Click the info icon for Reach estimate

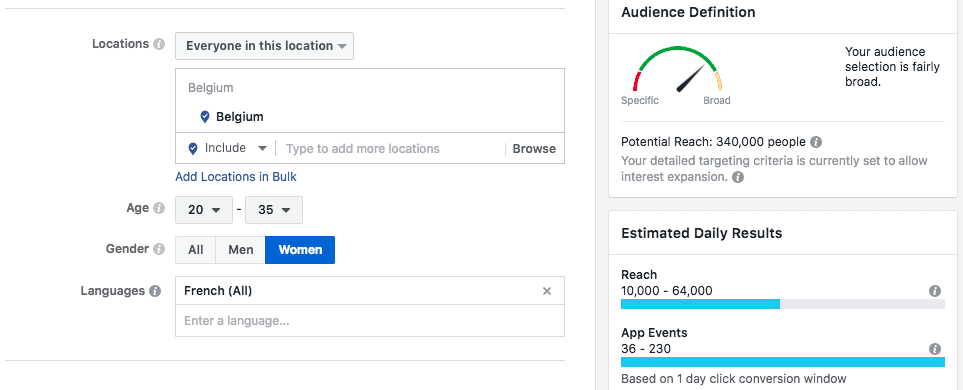click(x=935, y=291)
